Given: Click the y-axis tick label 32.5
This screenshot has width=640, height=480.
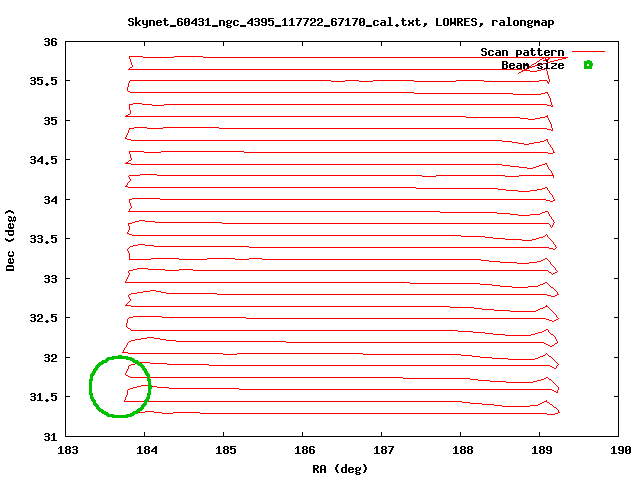Looking at the screenshot, I should (43, 318).
